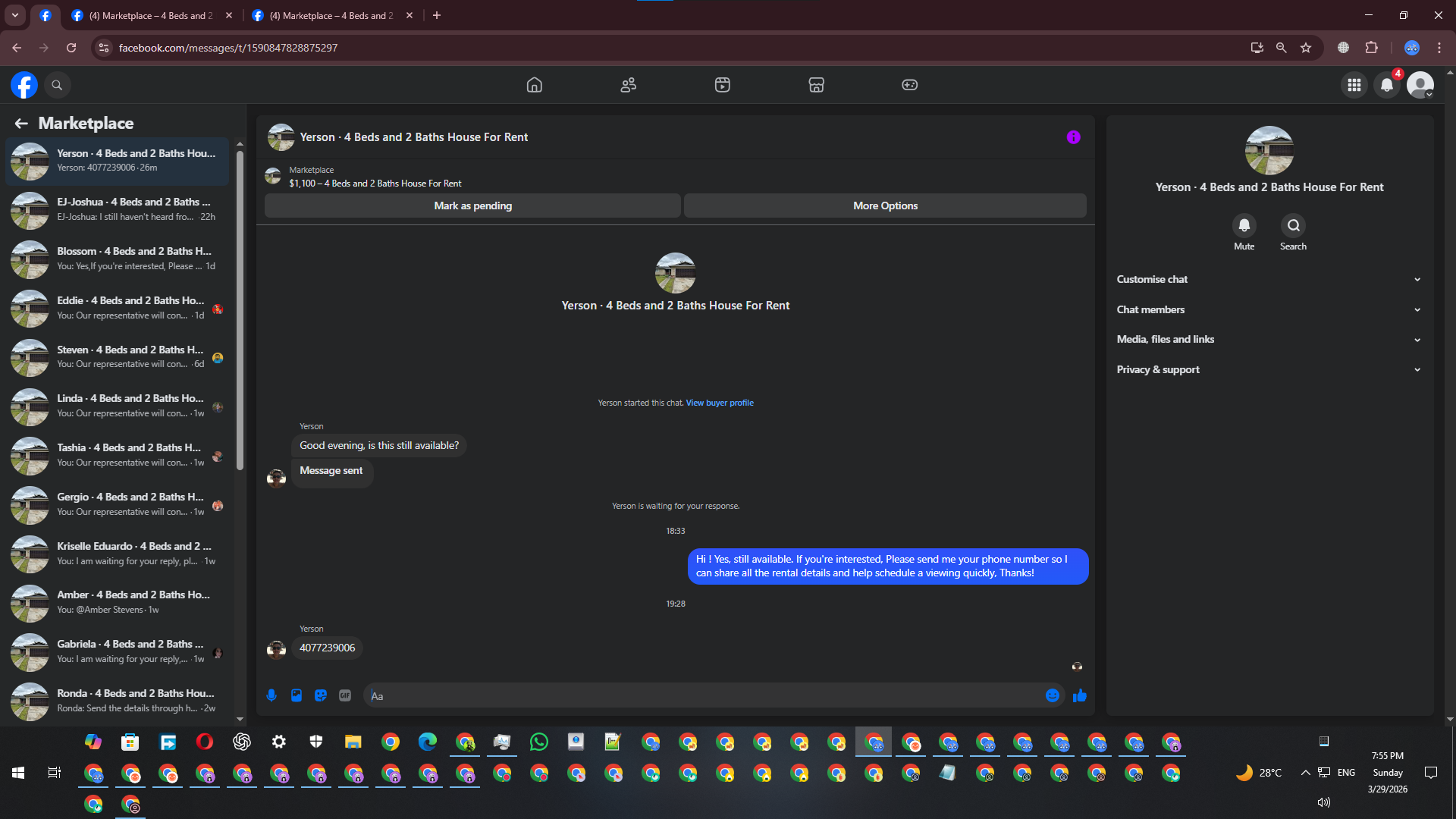
Task: Open Gergio conversation
Action: pos(118,504)
